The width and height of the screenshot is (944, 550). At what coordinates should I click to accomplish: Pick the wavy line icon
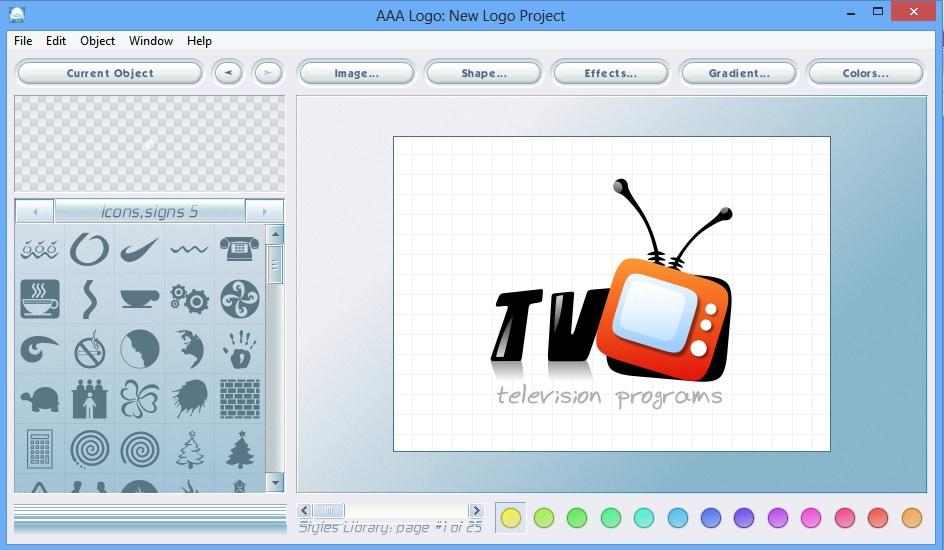[x=189, y=249]
